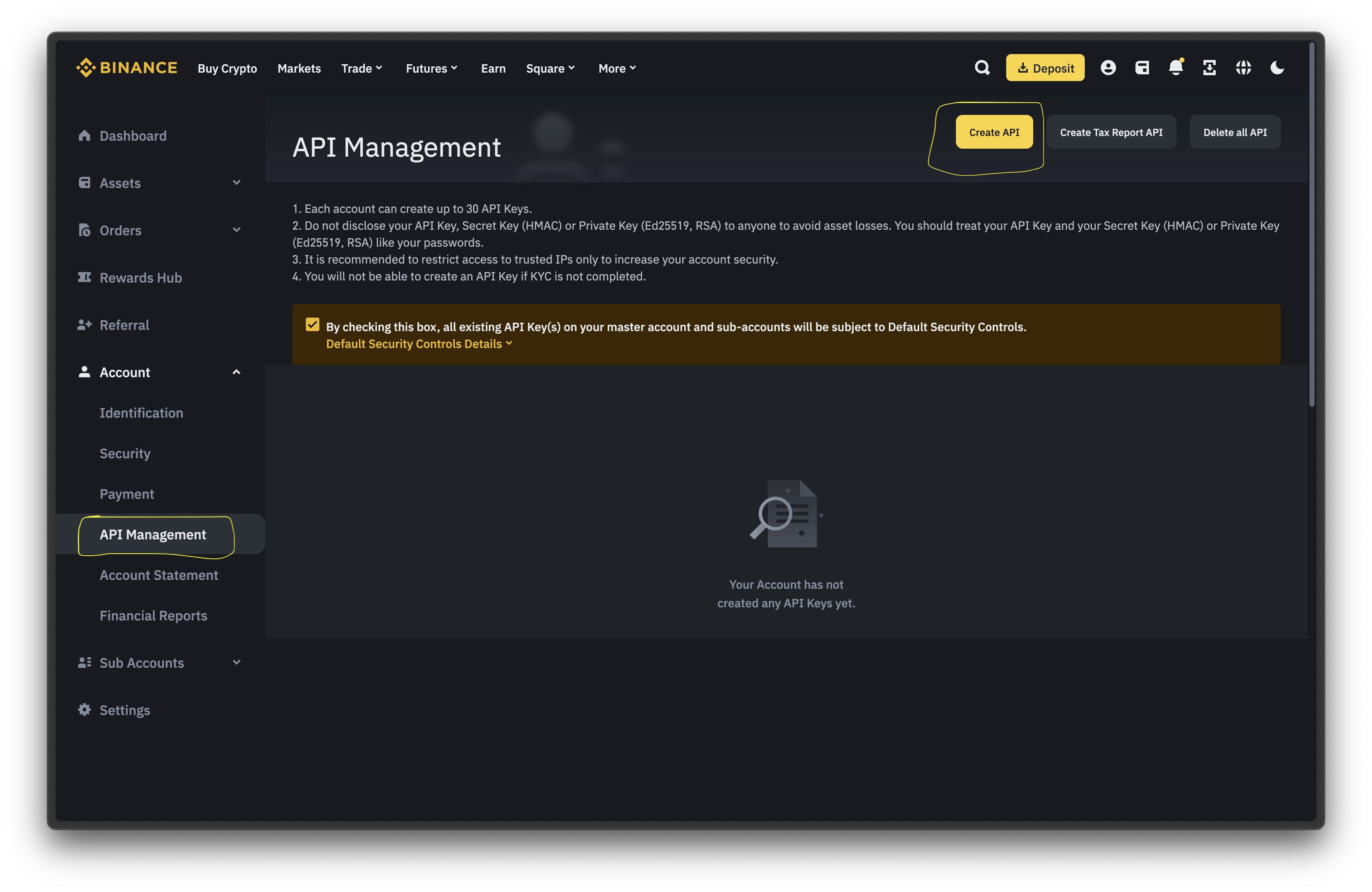Open Security under Account
1372x892 pixels.
tap(125, 454)
